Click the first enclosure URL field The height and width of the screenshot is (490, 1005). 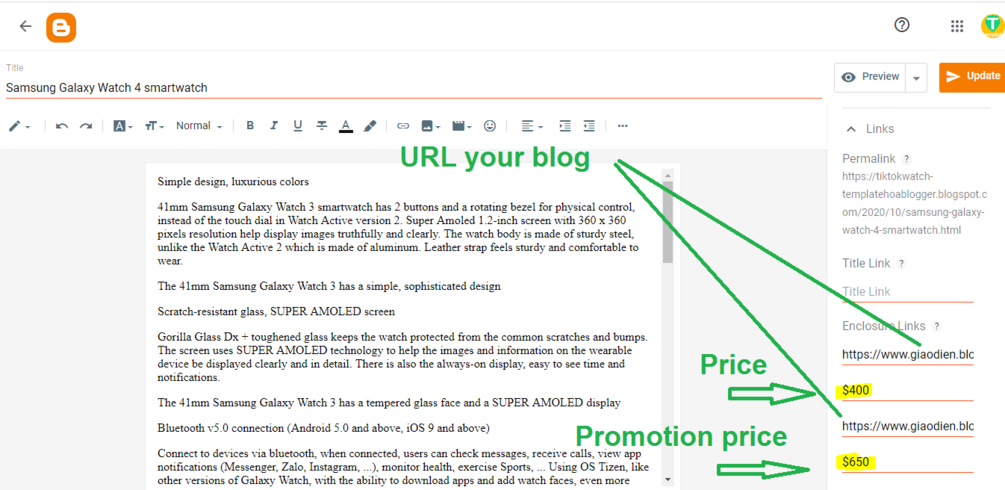908,353
